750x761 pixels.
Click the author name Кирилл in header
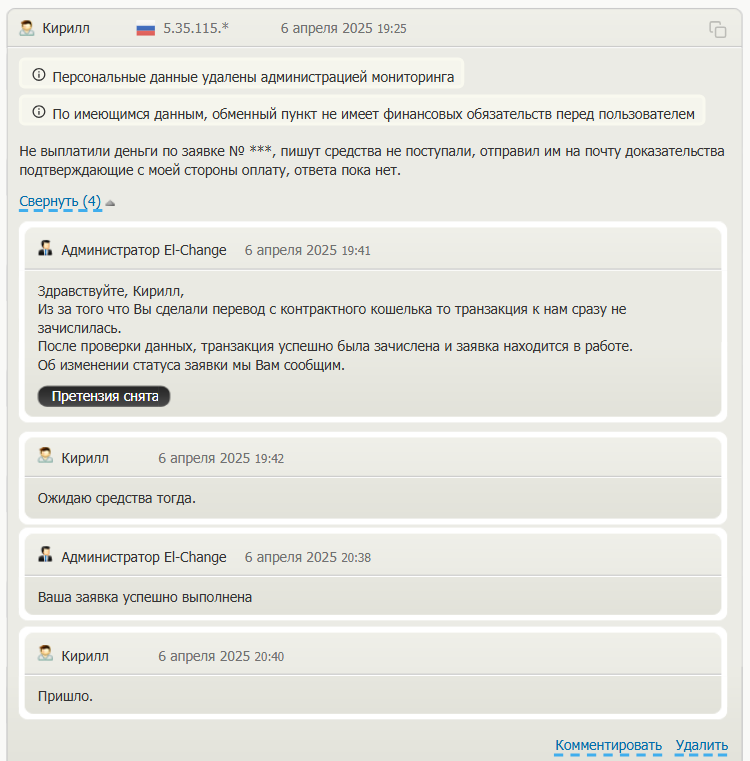coord(66,29)
